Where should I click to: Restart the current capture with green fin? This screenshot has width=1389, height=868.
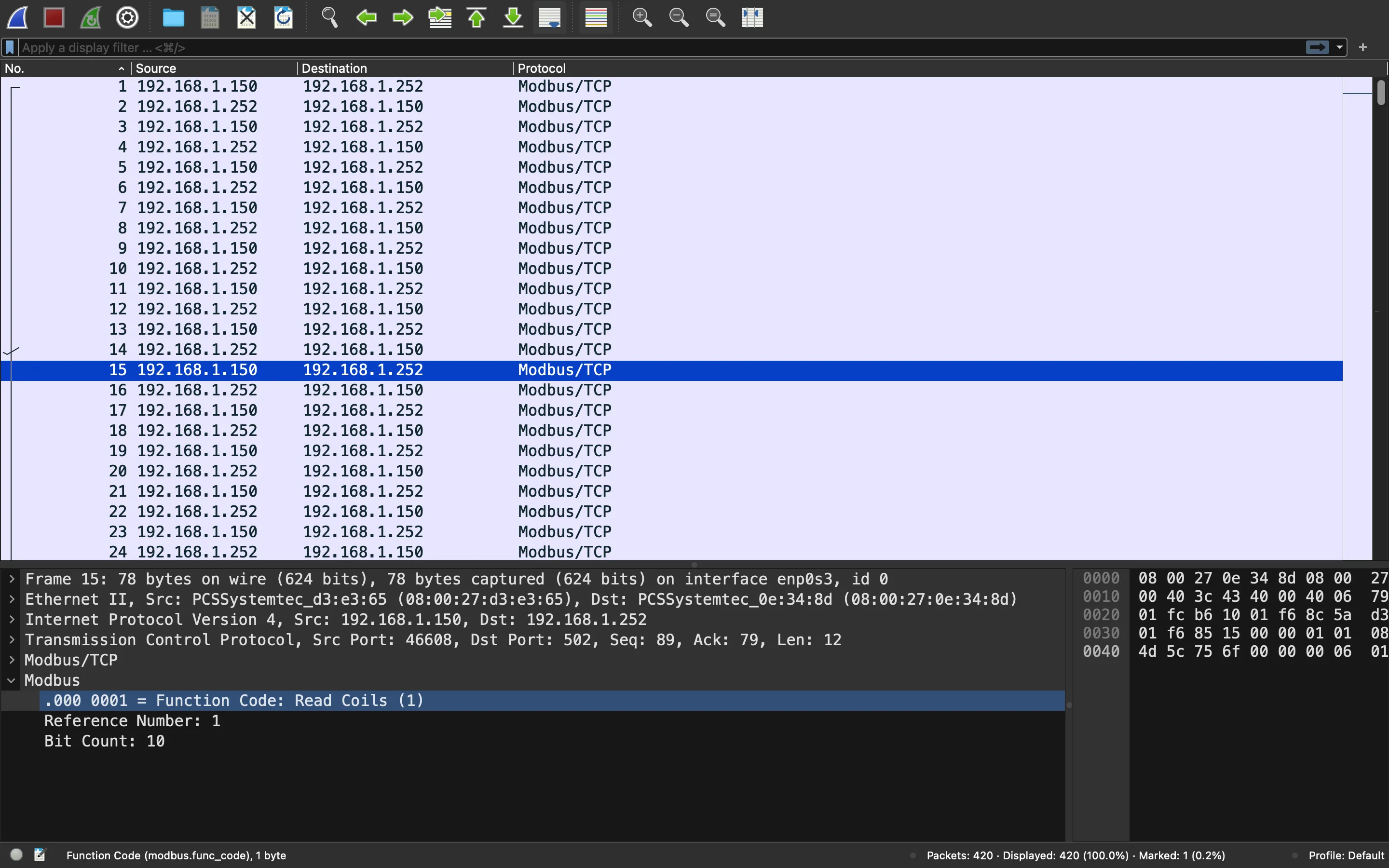point(91,17)
